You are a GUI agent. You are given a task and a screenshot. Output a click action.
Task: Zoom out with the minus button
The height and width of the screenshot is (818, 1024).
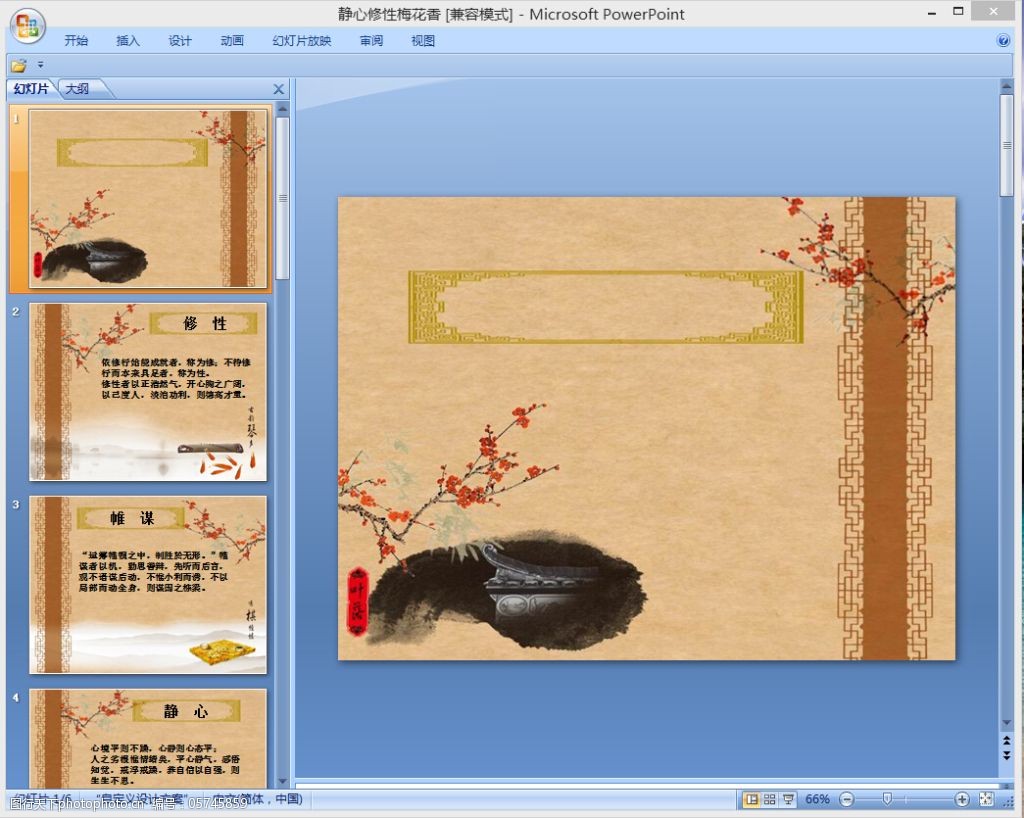click(x=846, y=799)
